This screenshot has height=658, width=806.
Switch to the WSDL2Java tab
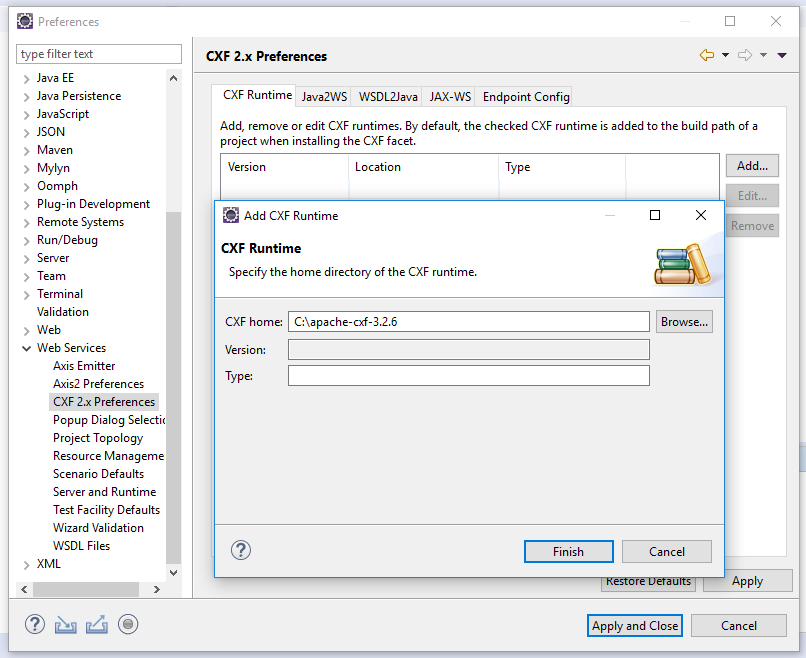[x=388, y=97]
